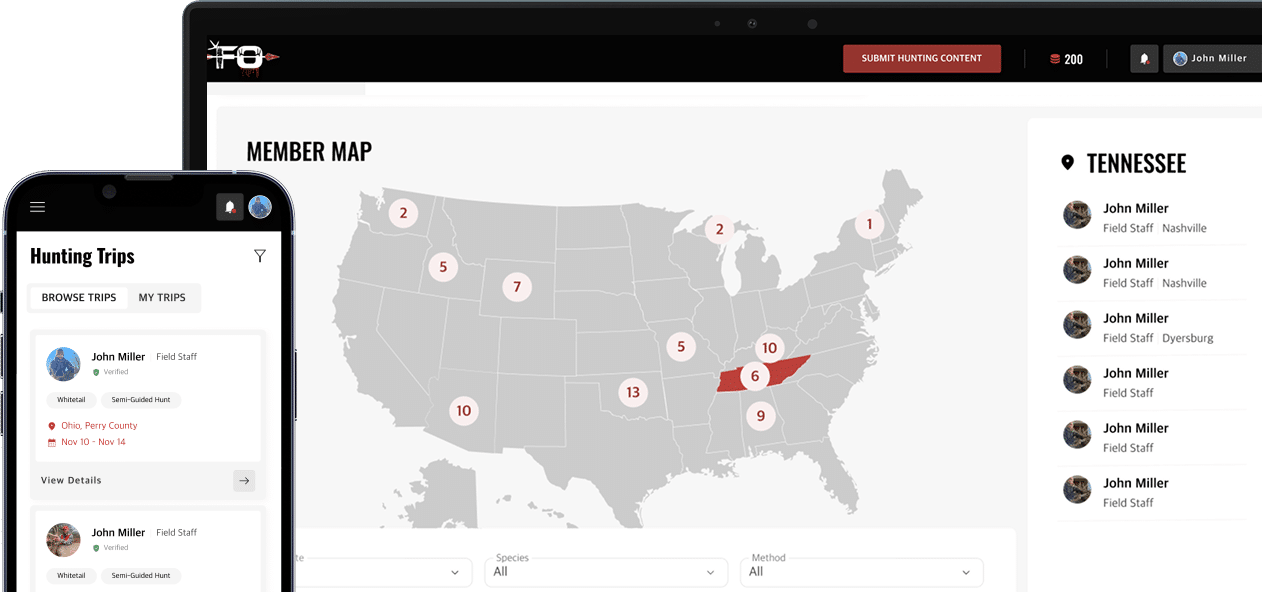
Task: Open the Species dropdown set to All
Action: [x=607, y=571]
